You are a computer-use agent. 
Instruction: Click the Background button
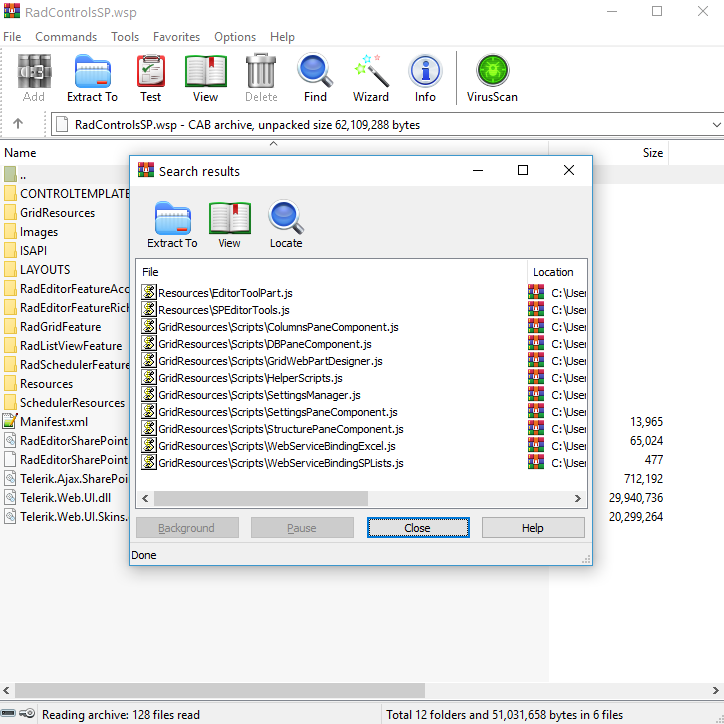tap(187, 528)
